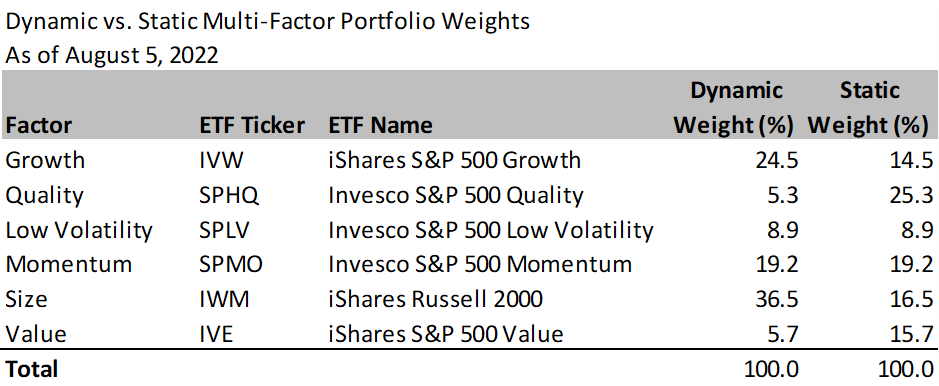Select the SPHQ ticker cell
939x386 pixels.
[229, 195]
